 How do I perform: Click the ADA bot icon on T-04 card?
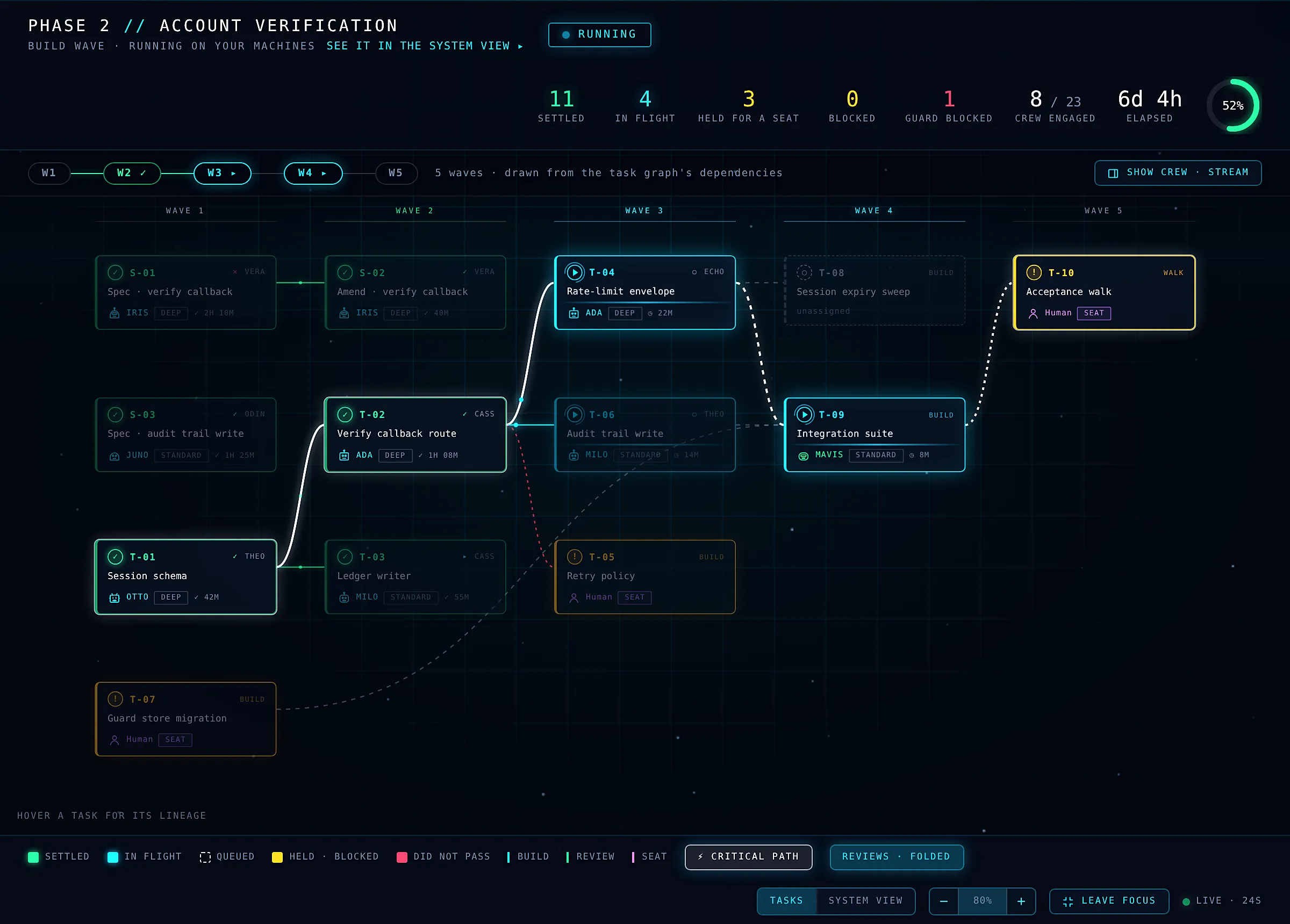574,313
